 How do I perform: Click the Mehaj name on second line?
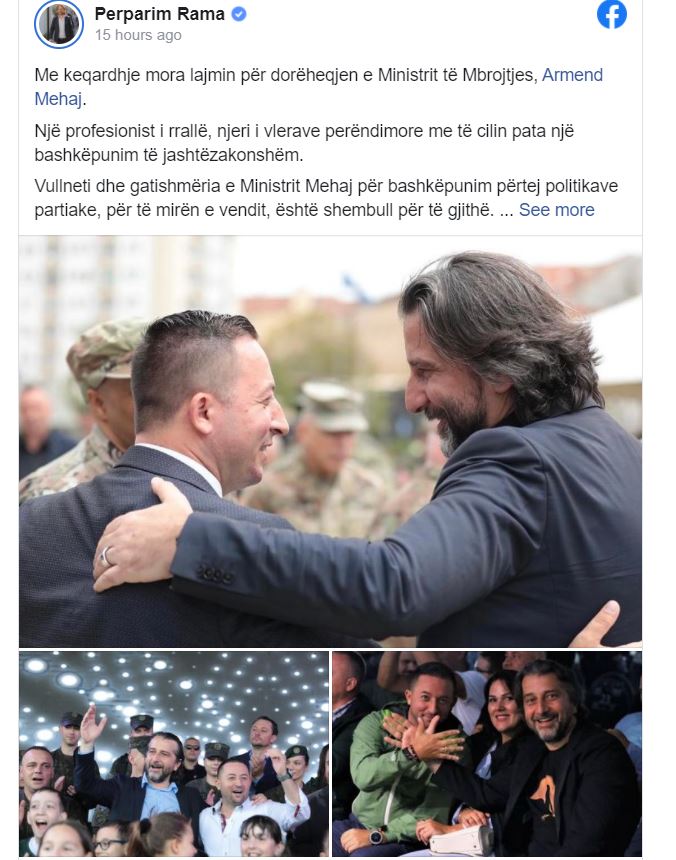58,99
